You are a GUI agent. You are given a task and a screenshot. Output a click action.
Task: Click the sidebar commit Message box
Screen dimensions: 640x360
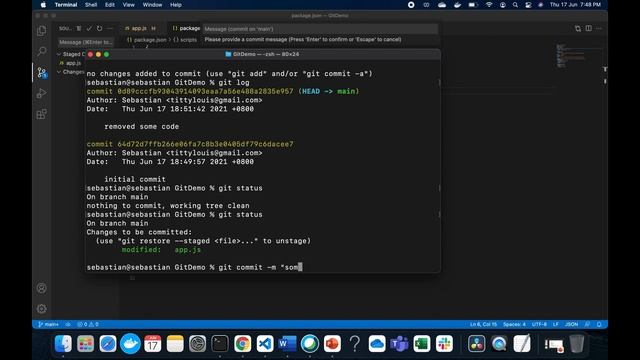(x=85, y=42)
